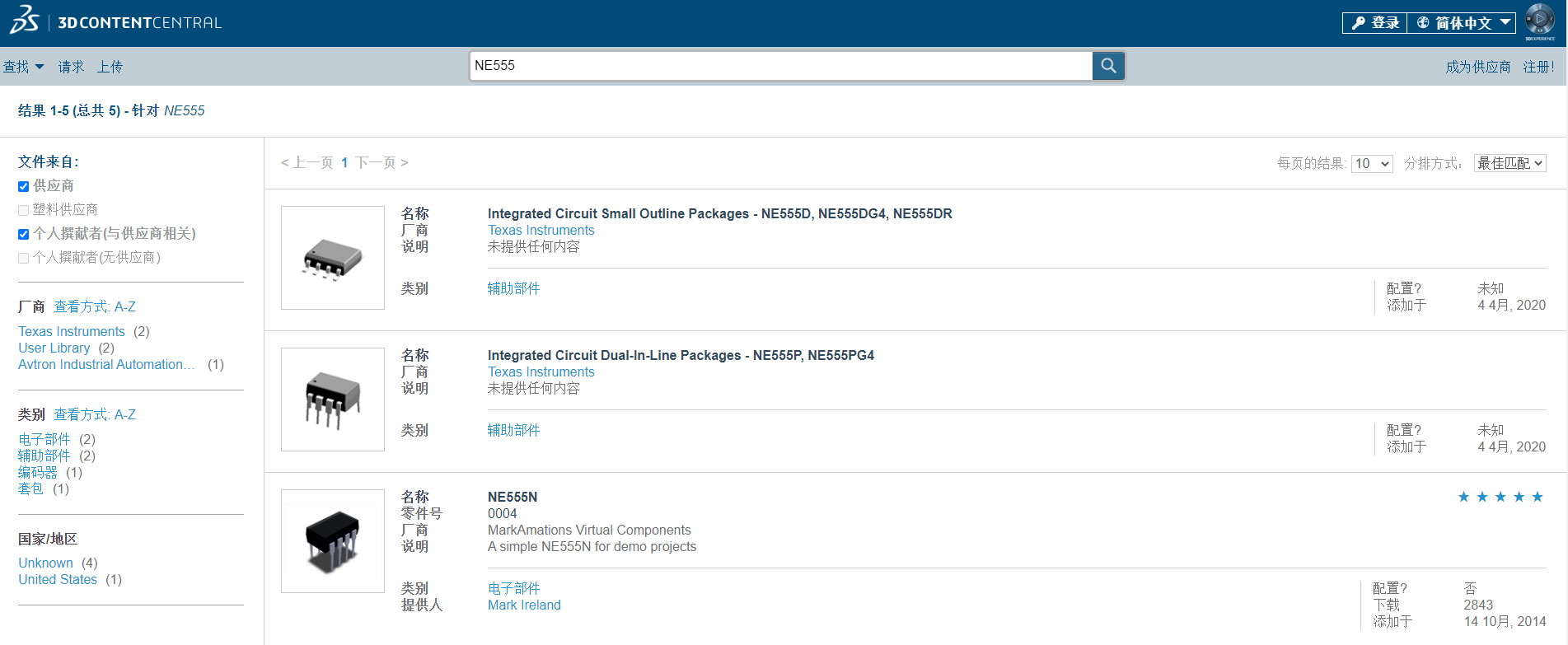1568x645 pixels.
Task: Open the 请求 menu
Action: 71,67
